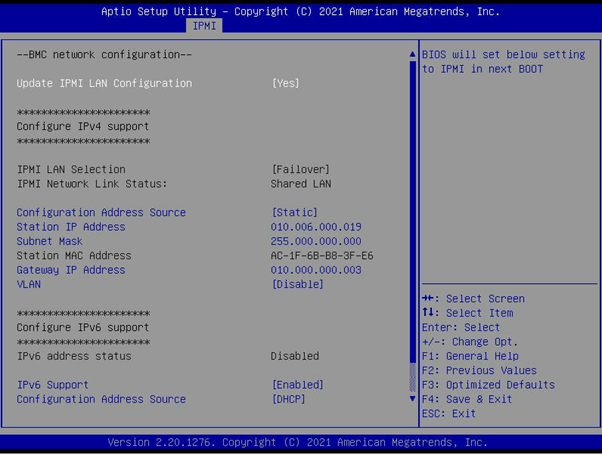602x455 pixels.
Task: Select the IPMI tab
Action: (x=204, y=26)
